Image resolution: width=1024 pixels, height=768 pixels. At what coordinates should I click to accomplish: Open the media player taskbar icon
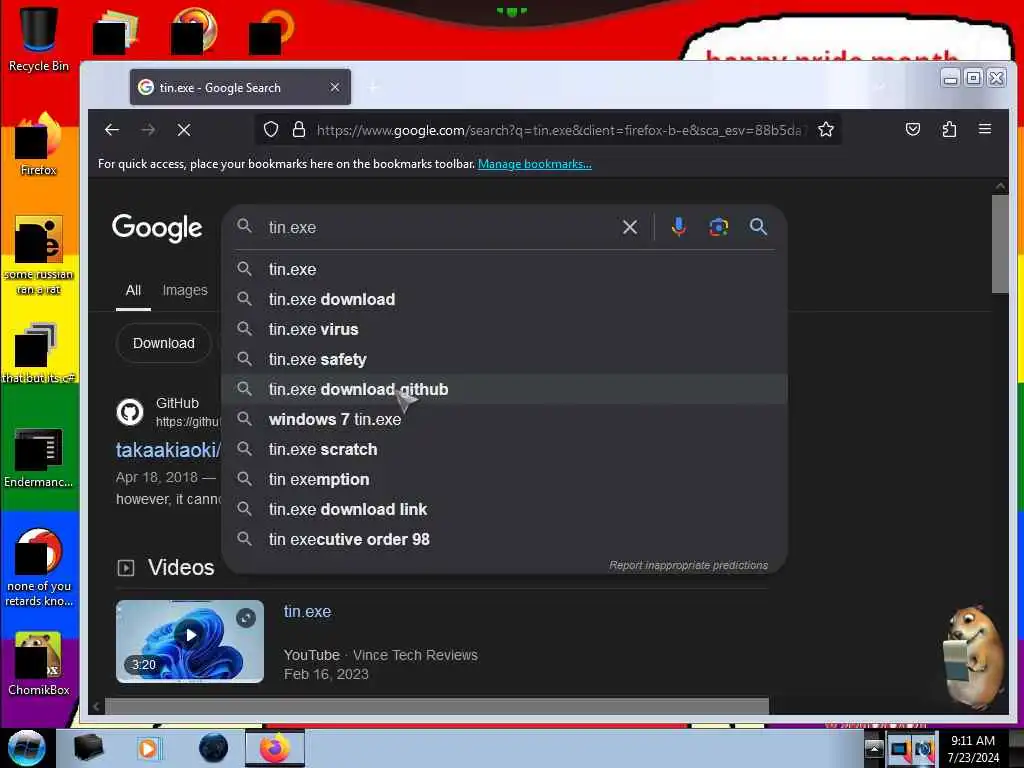tap(148, 748)
